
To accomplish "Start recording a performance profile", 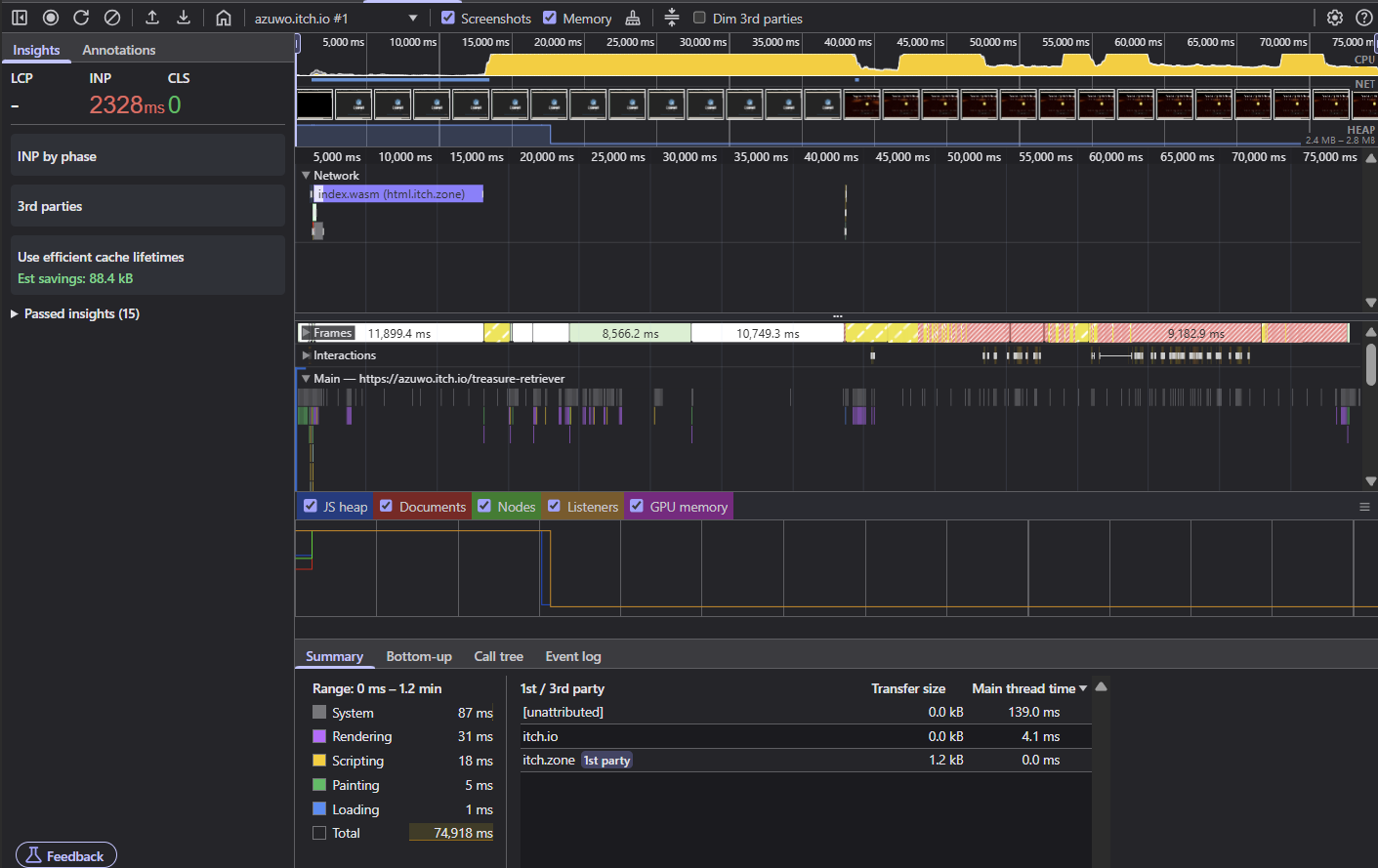I will pos(51,18).
